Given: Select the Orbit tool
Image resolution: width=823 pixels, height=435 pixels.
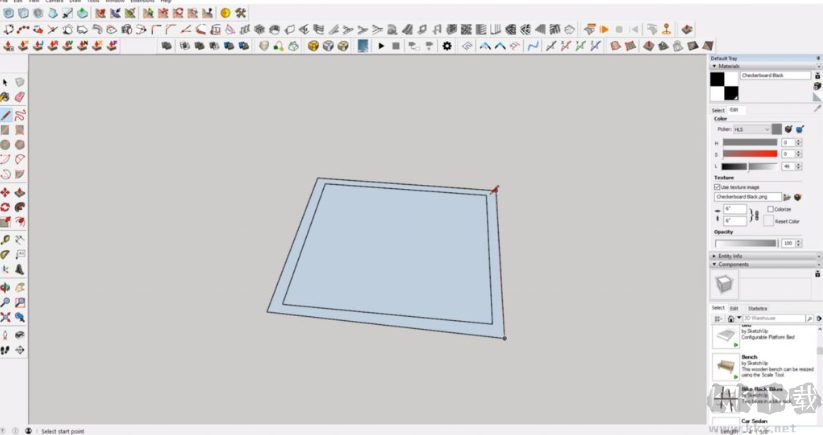Looking at the screenshot, I should click(5, 288).
